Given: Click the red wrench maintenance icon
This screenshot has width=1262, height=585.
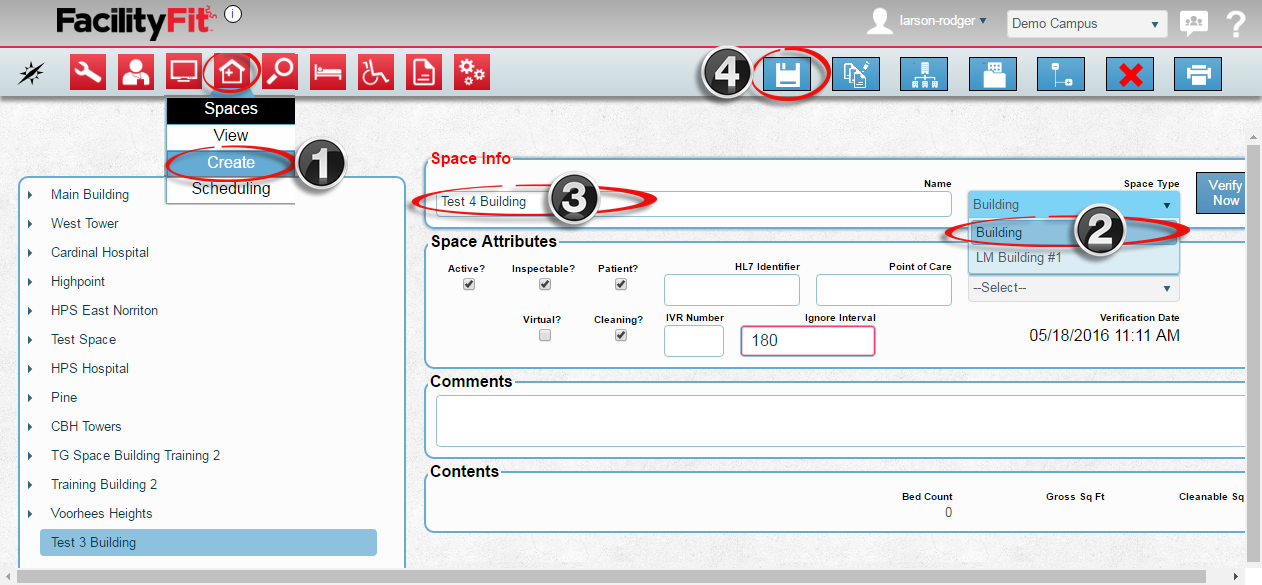Looking at the screenshot, I should tap(88, 72).
